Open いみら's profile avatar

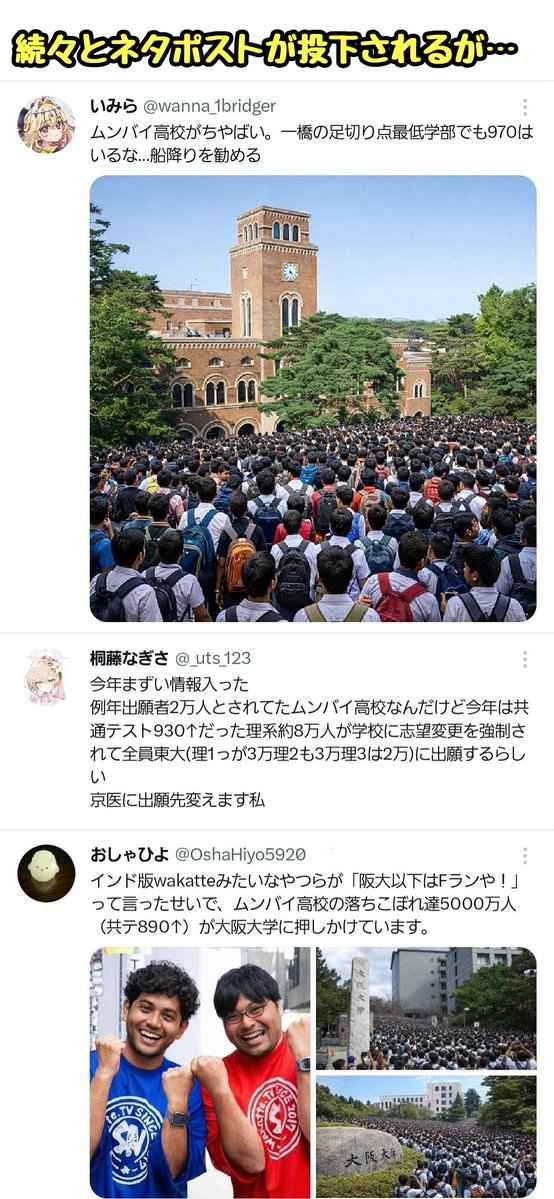click(x=47, y=125)
